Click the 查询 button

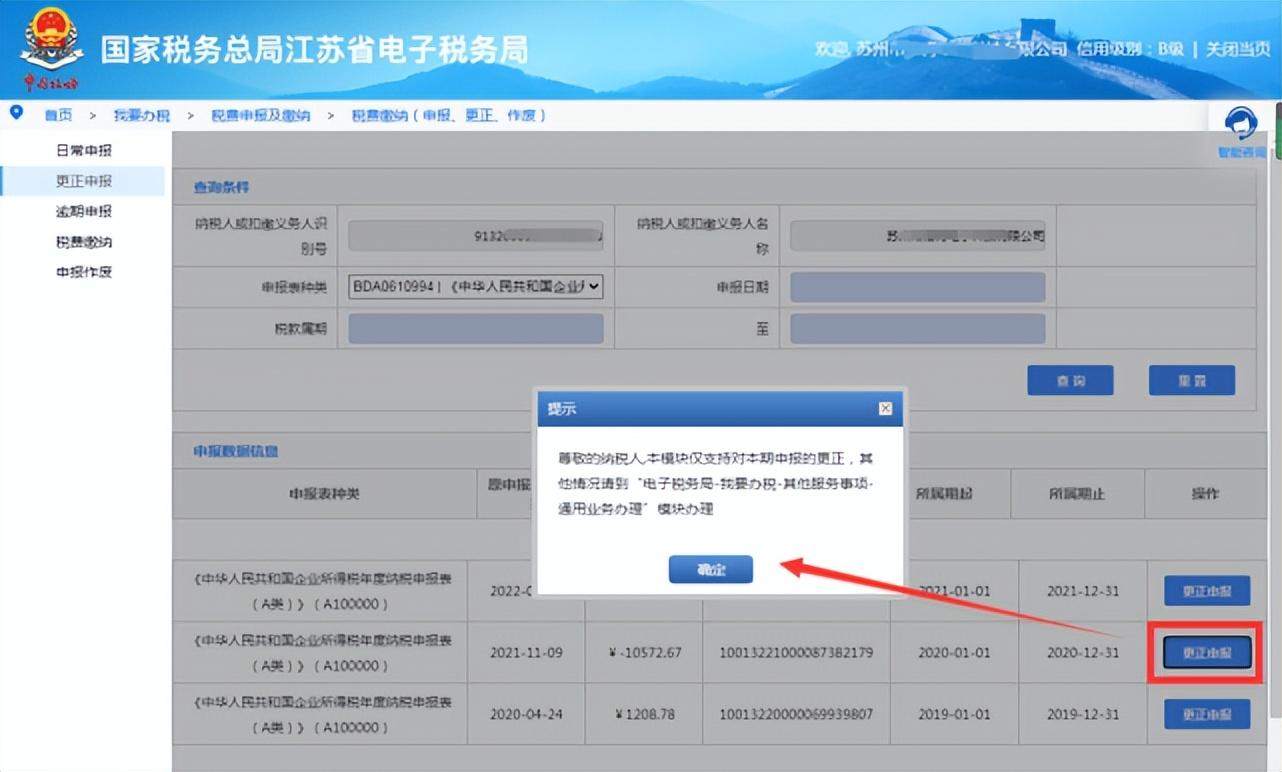[x=1070, y=380]
